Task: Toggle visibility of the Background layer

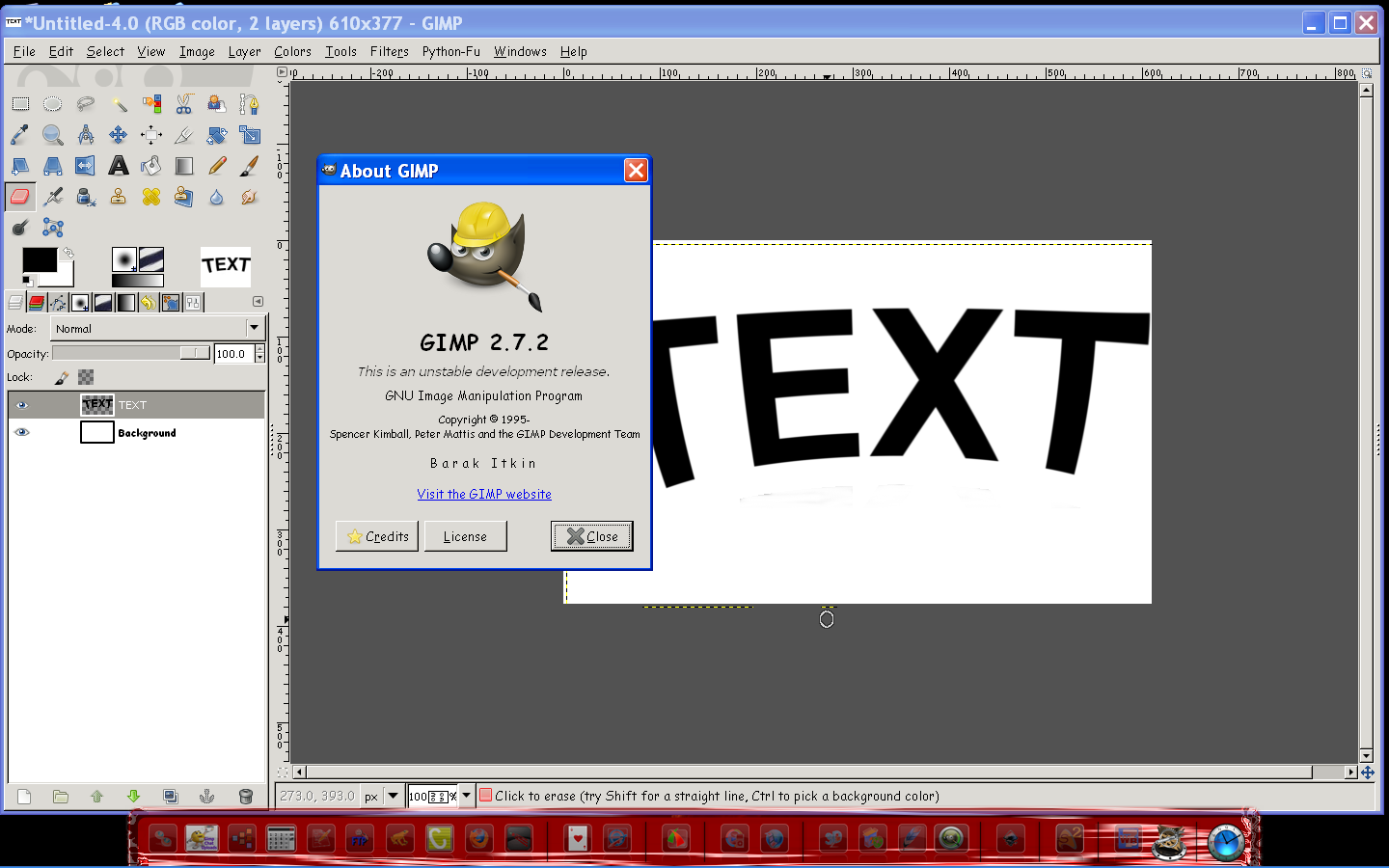Action: point(22,432)
